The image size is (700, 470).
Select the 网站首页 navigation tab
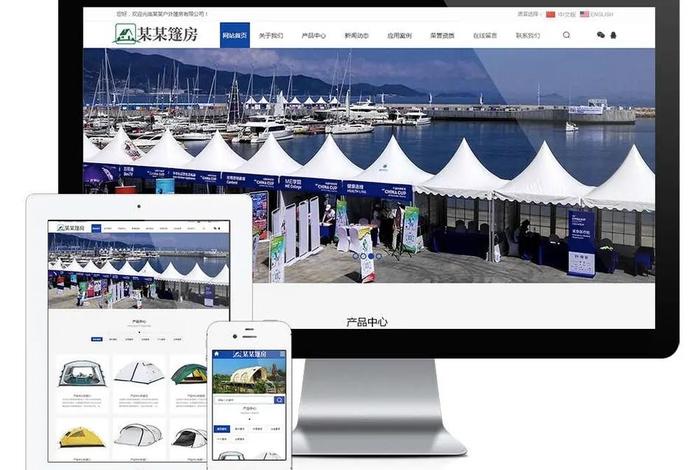click(235, 35)
